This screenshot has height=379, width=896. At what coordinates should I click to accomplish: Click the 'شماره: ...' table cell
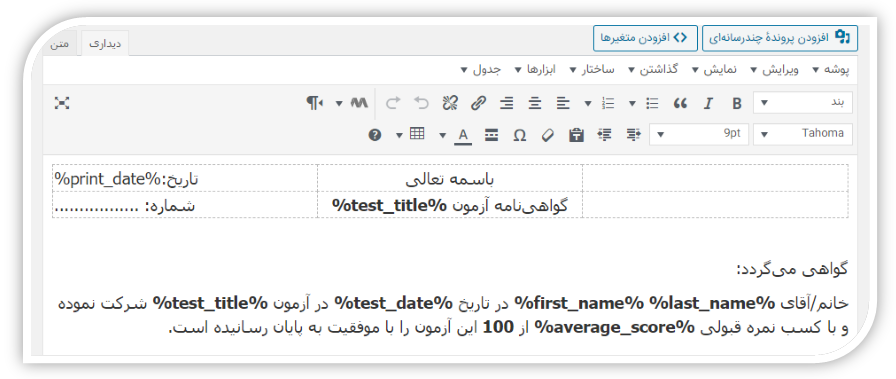(185, 205)
